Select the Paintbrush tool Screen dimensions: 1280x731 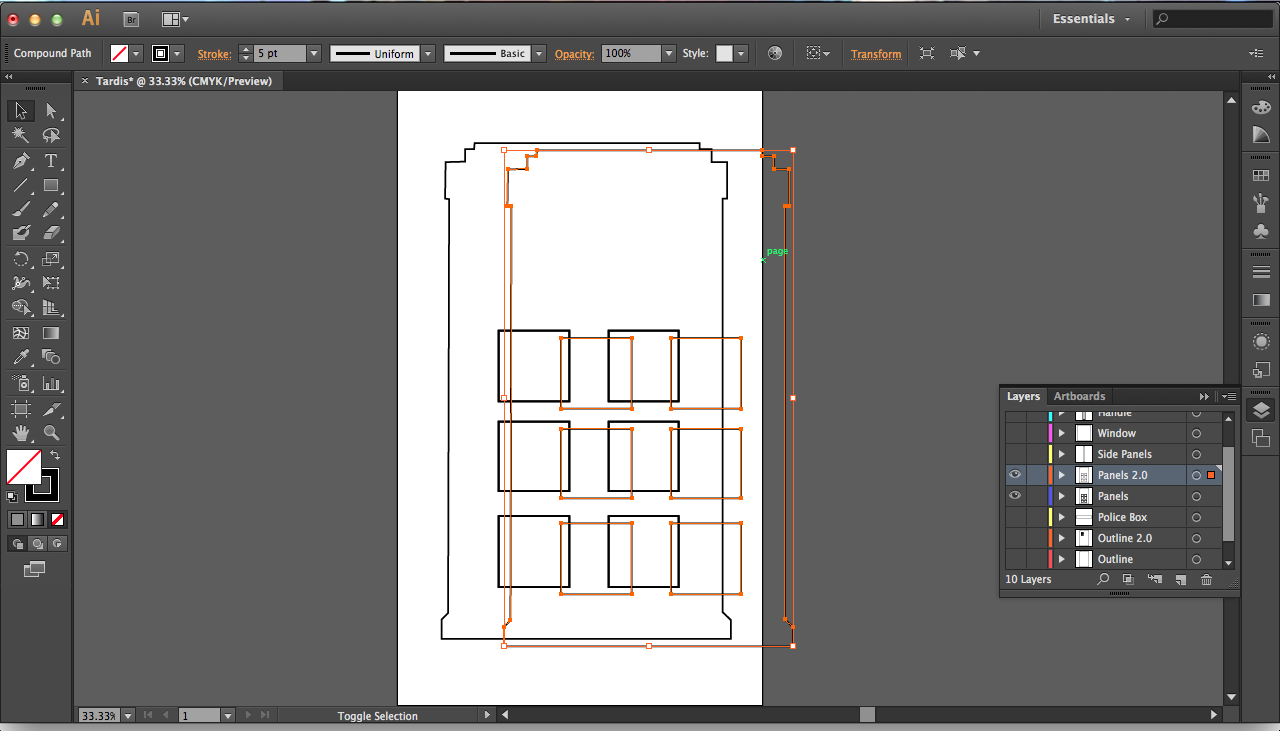click(21, 209)
